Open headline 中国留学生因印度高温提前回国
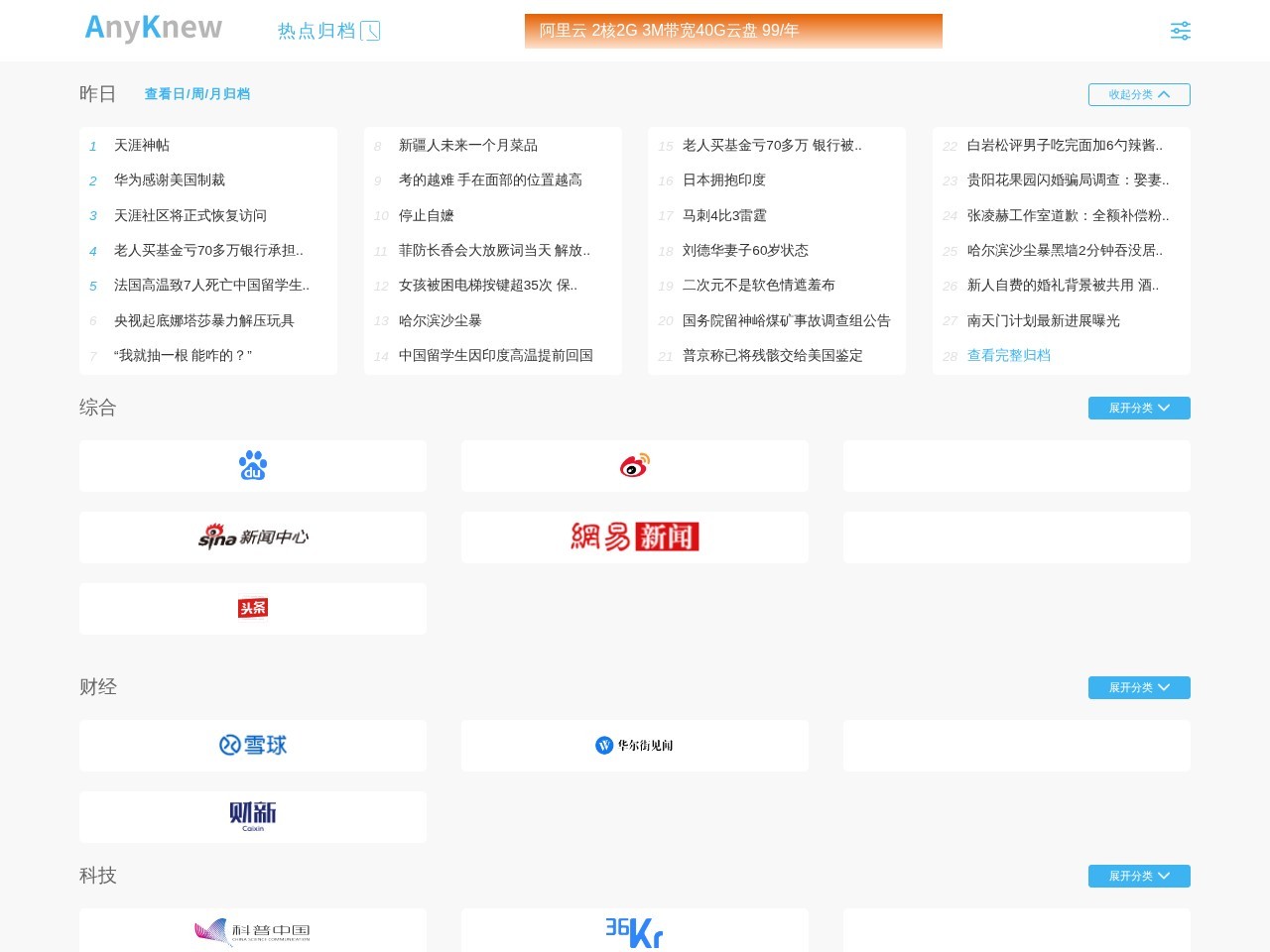 pos(496,355)
